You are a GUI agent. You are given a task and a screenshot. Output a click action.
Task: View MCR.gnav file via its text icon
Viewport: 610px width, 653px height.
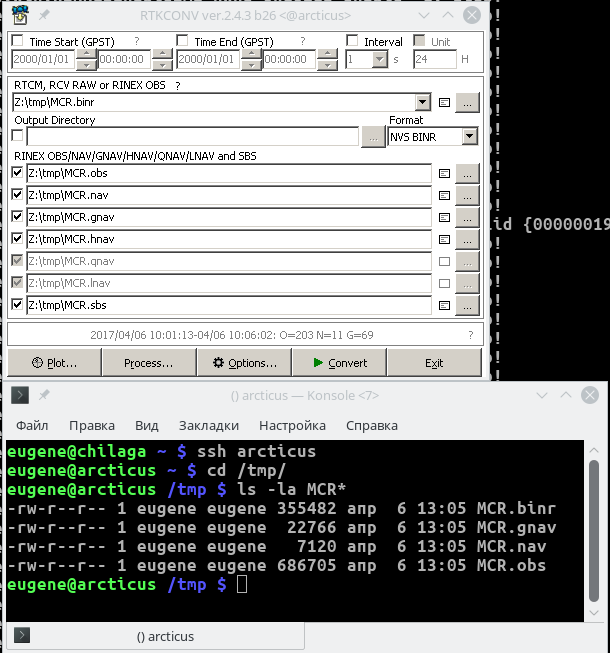(x=445, y=217)
